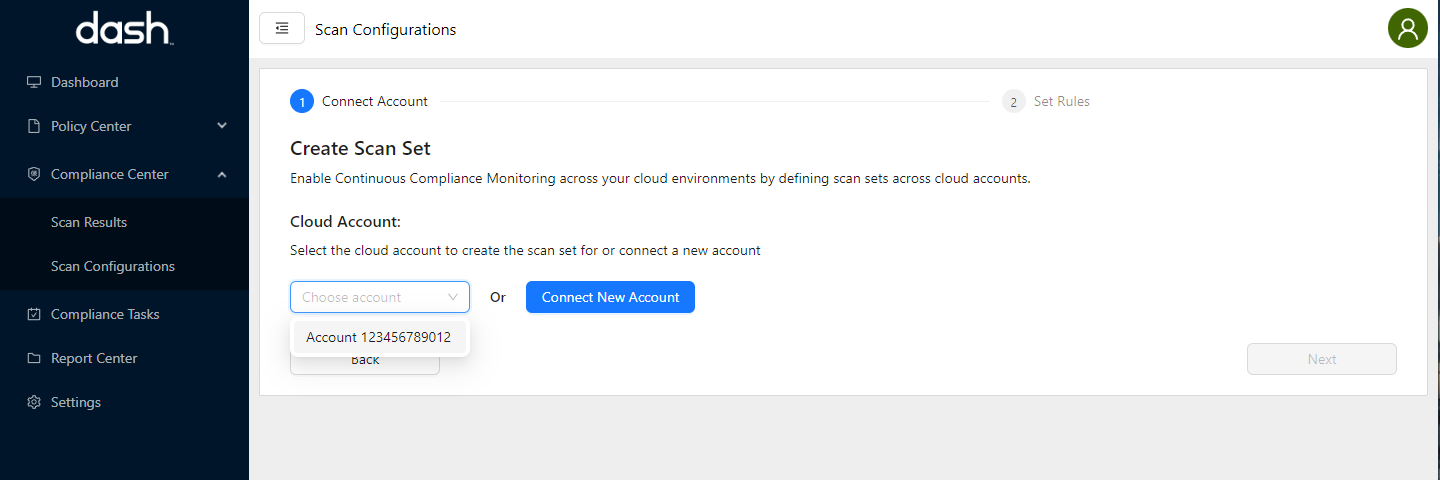Click step 2 Set Rules indicator
The height and width of the screenshot is (480, 1440).
[1014, 101]
